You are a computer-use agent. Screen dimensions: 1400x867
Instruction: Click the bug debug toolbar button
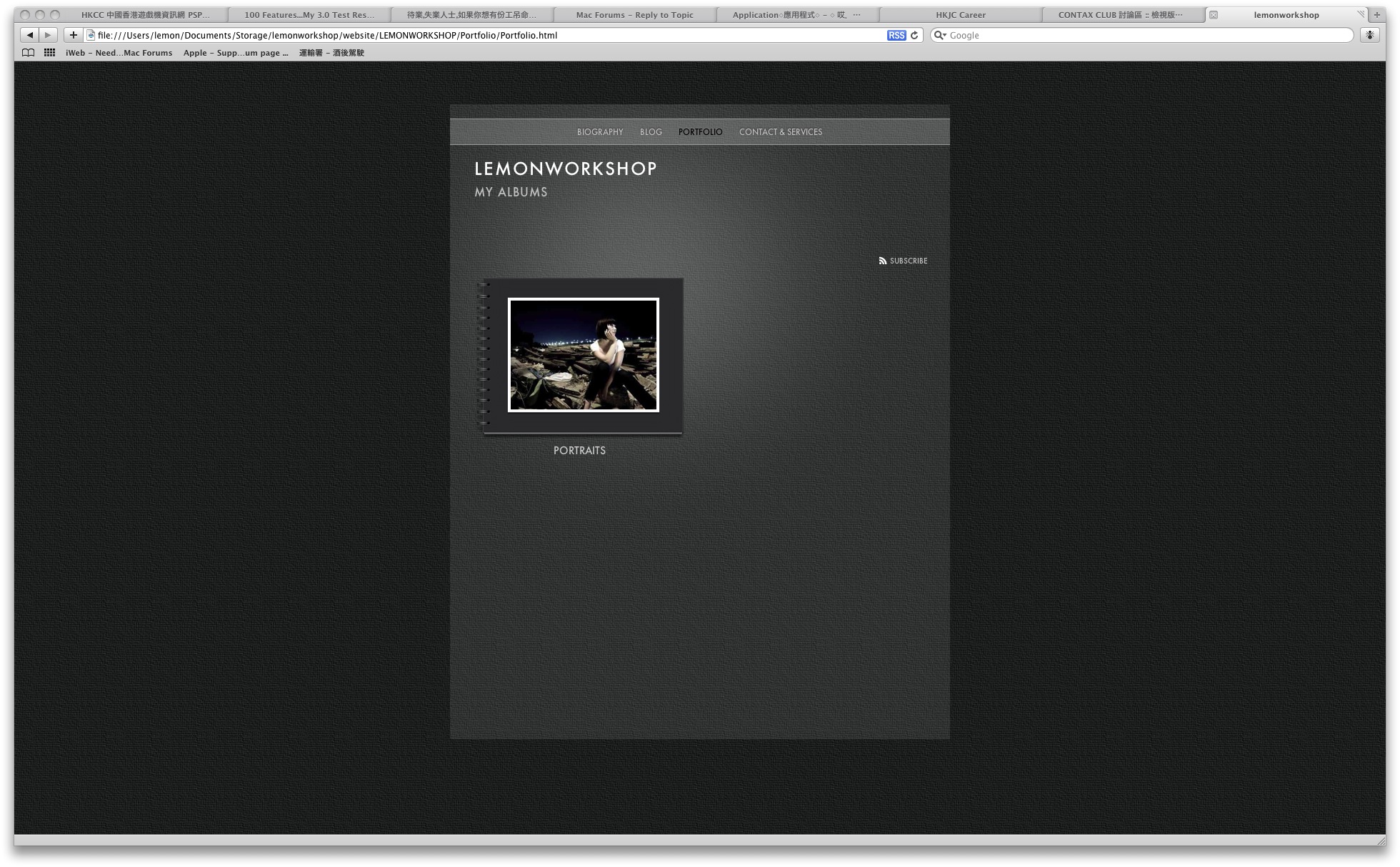1369,35
